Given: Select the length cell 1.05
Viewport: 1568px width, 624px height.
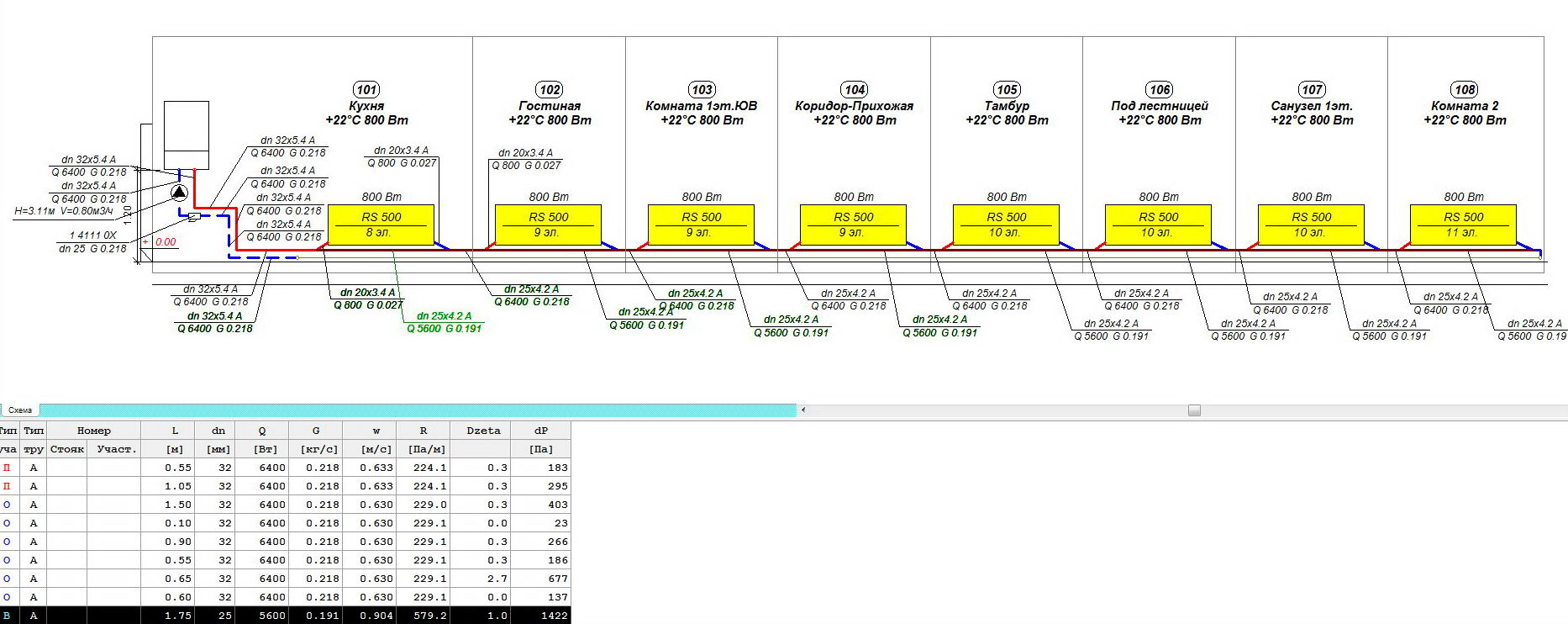Looking at the screenshot, I should pyautogui.click(x=168, y=486).
